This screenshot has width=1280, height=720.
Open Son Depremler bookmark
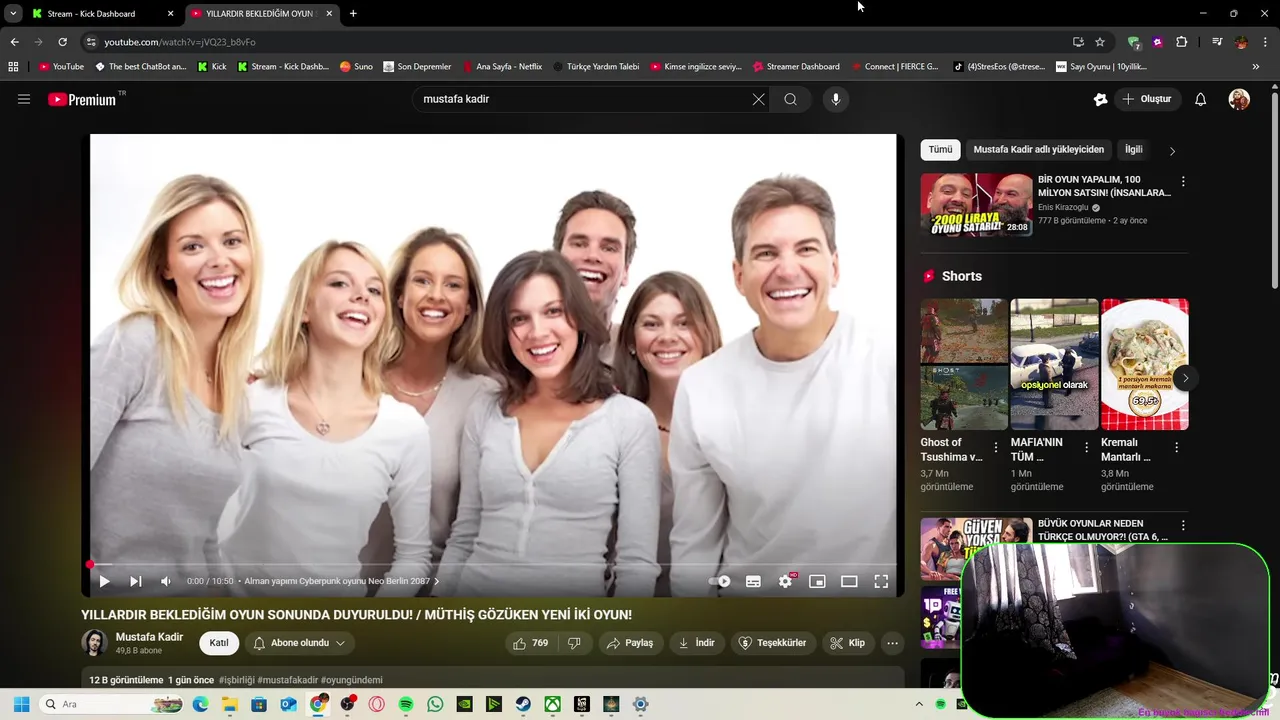tap(417, 67)
